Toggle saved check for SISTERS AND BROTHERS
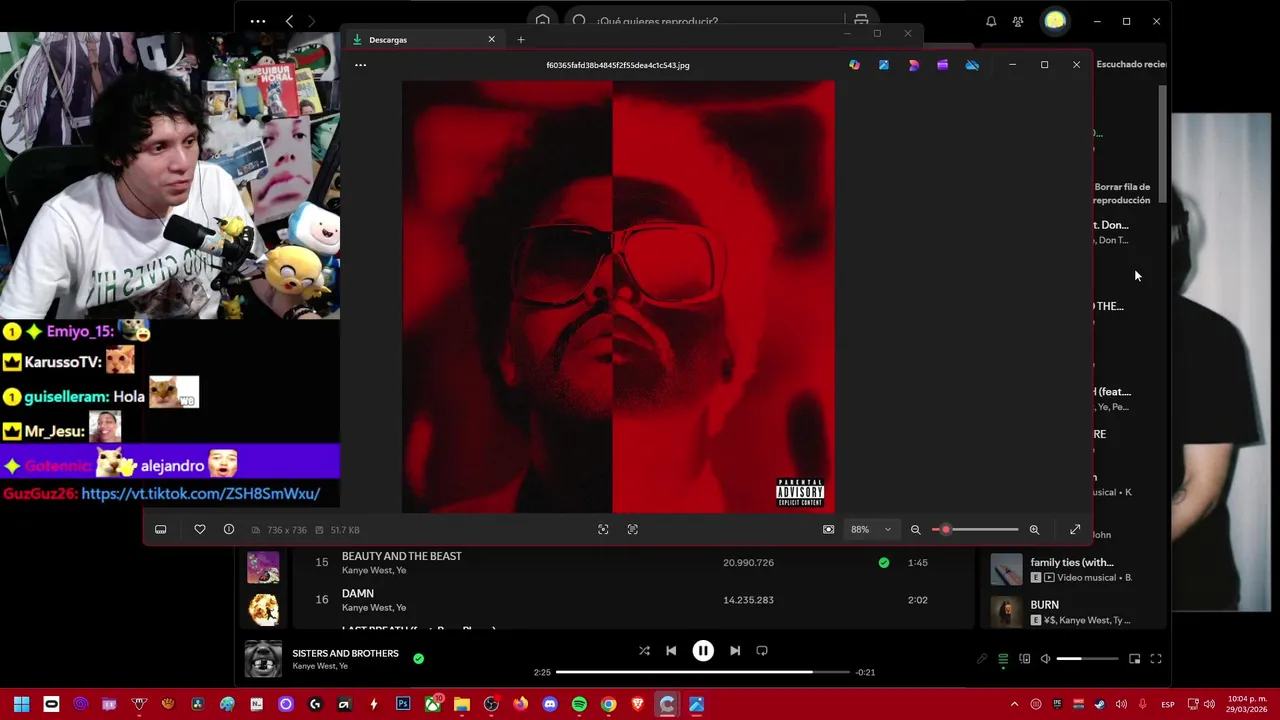This screenshot has height=720, width=1280. [418, 659]
